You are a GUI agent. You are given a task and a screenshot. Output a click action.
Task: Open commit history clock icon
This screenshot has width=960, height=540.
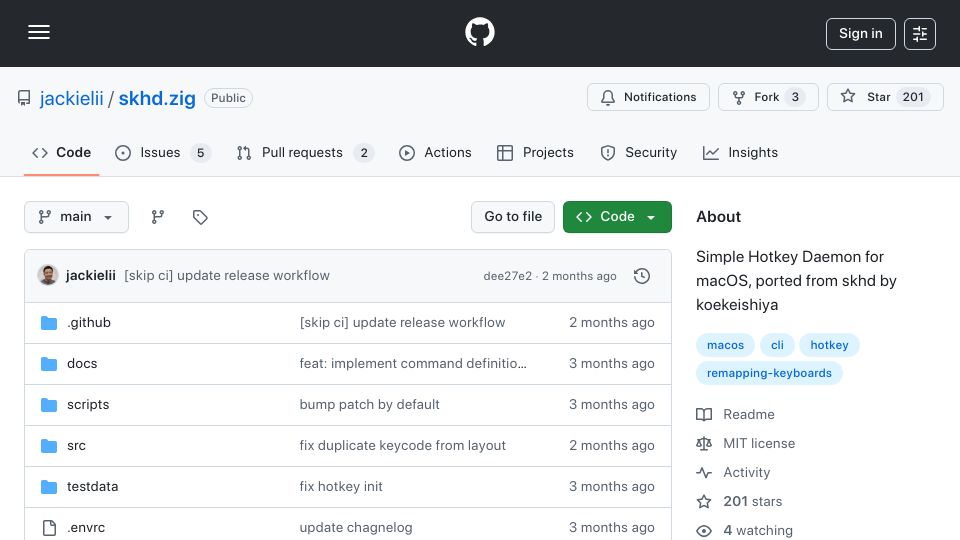(642, 276)
